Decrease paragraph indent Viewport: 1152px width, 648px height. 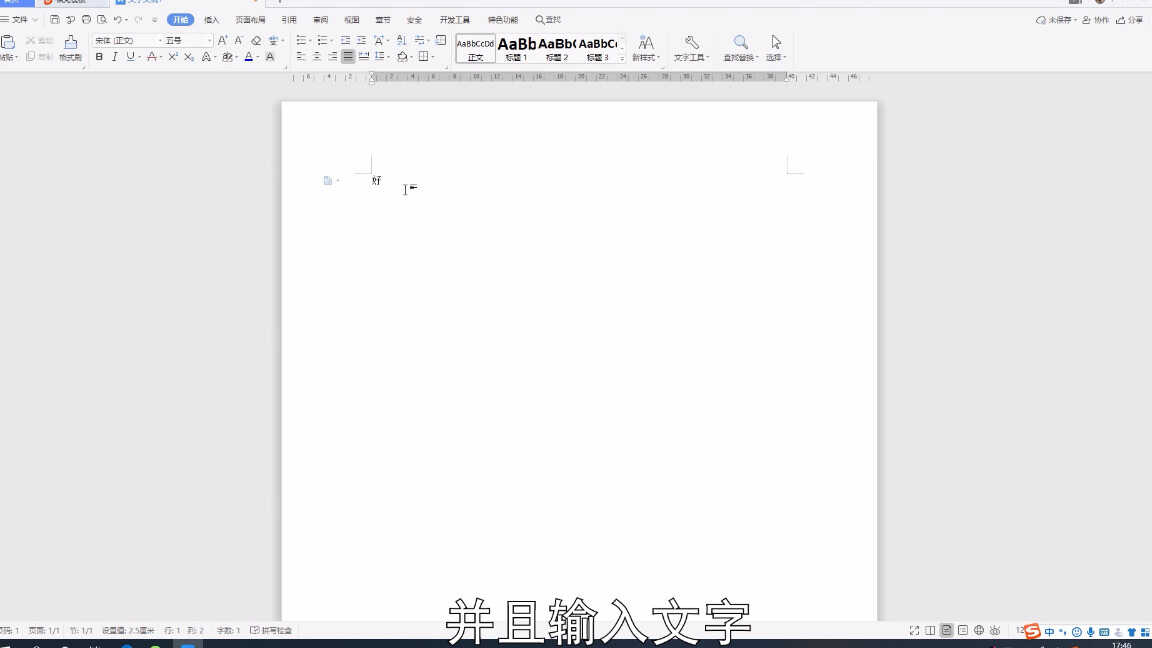(x=345, y=40)
